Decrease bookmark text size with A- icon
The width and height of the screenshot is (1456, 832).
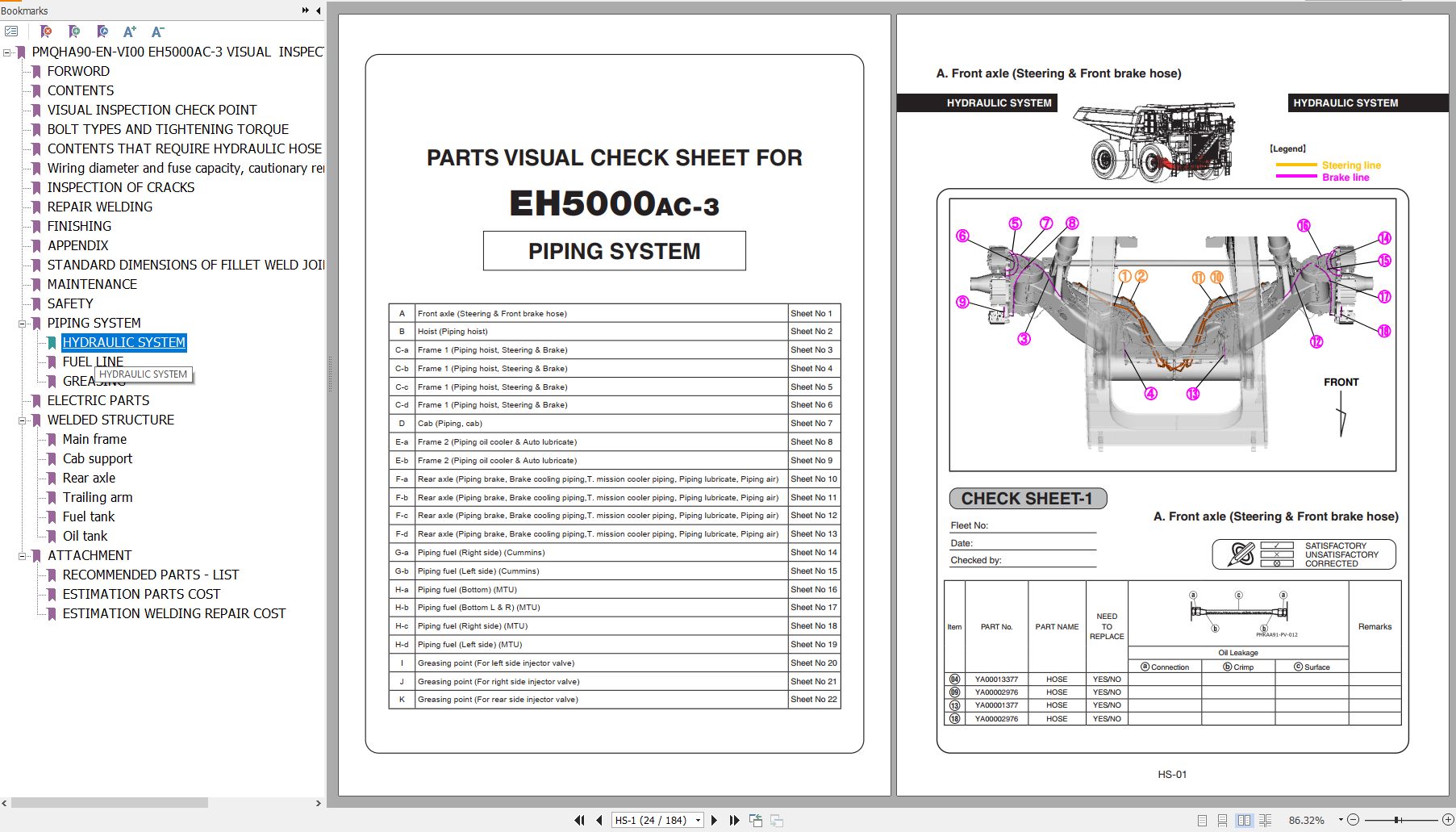[x=157, y=31]
